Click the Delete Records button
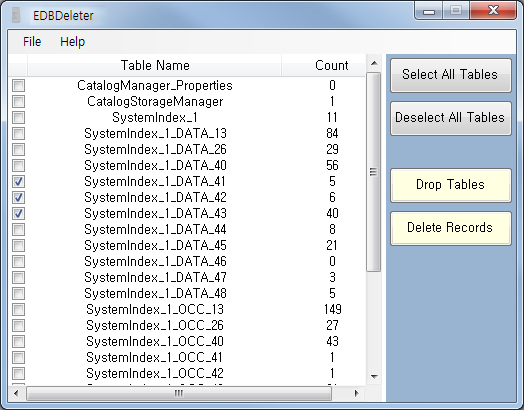Image resolution: width=524 pixels, height=410 pixels. pyautogui.click(x=450, y=228)
